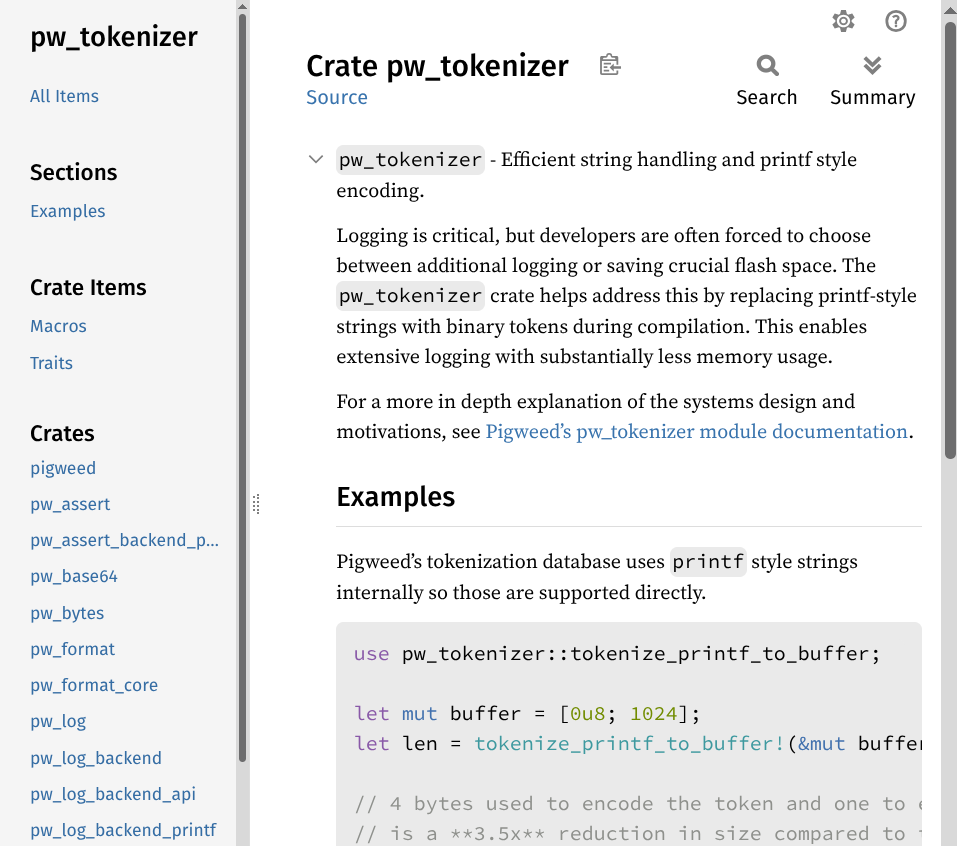Screen dimensions: 957x846
Task: Open the pw_format_core crate
Action: 94,685
